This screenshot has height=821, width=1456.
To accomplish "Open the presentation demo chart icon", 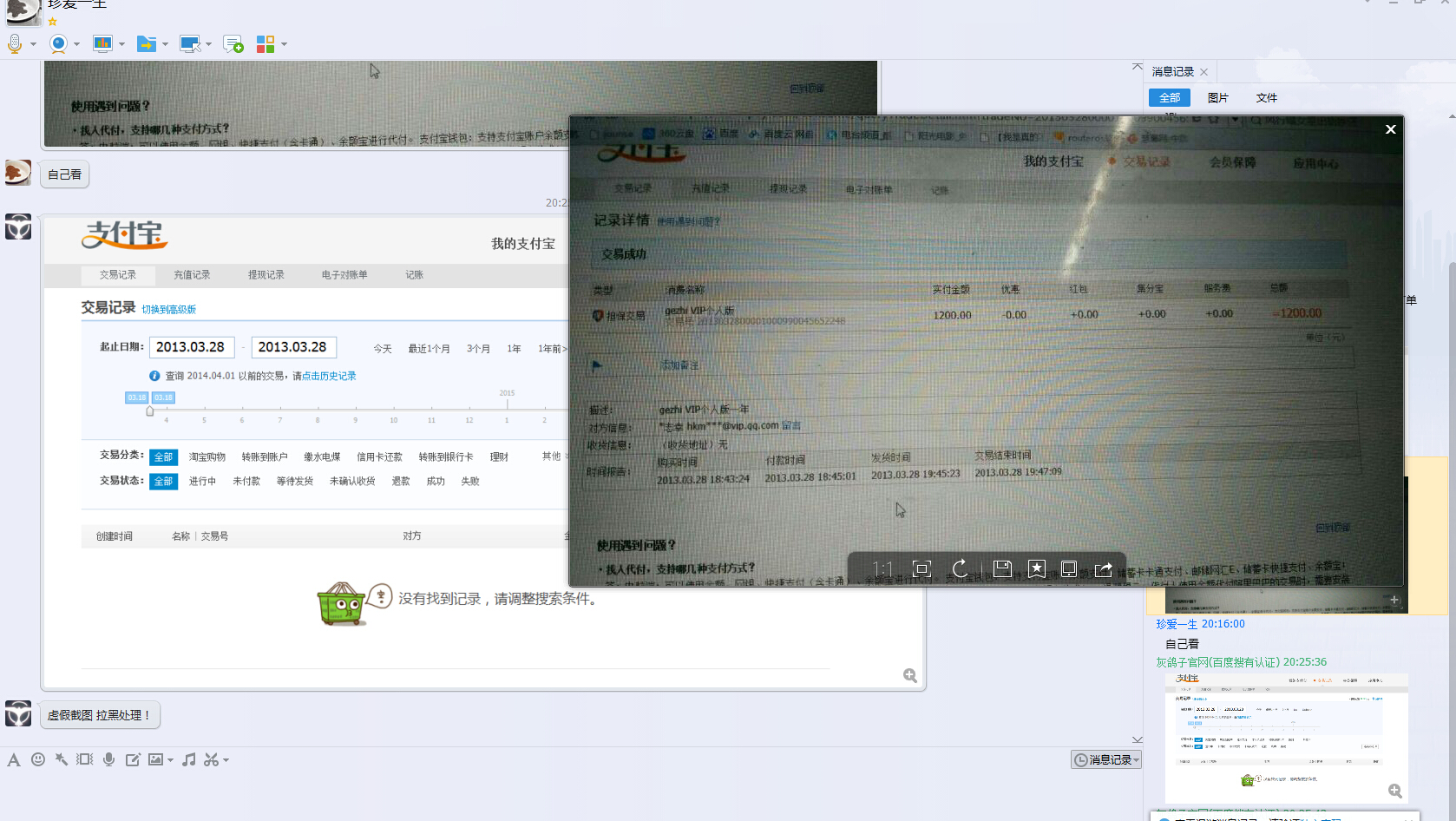I will pos(102,43).
